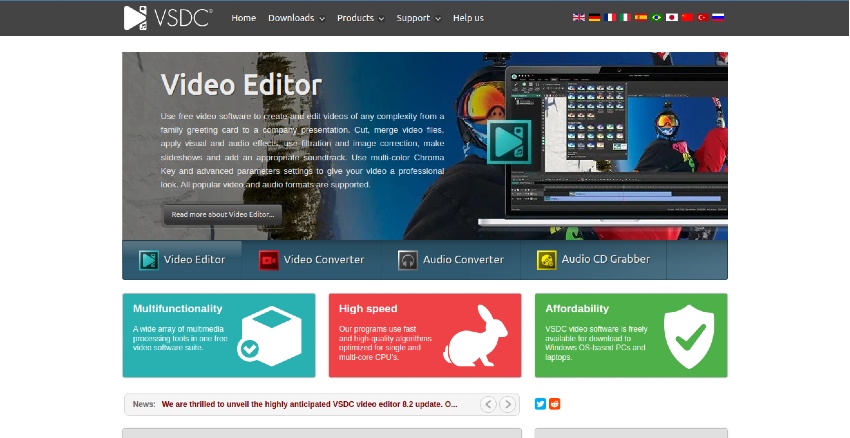Go to Home page link
The image size is (850, 438).
coord(243,18)
